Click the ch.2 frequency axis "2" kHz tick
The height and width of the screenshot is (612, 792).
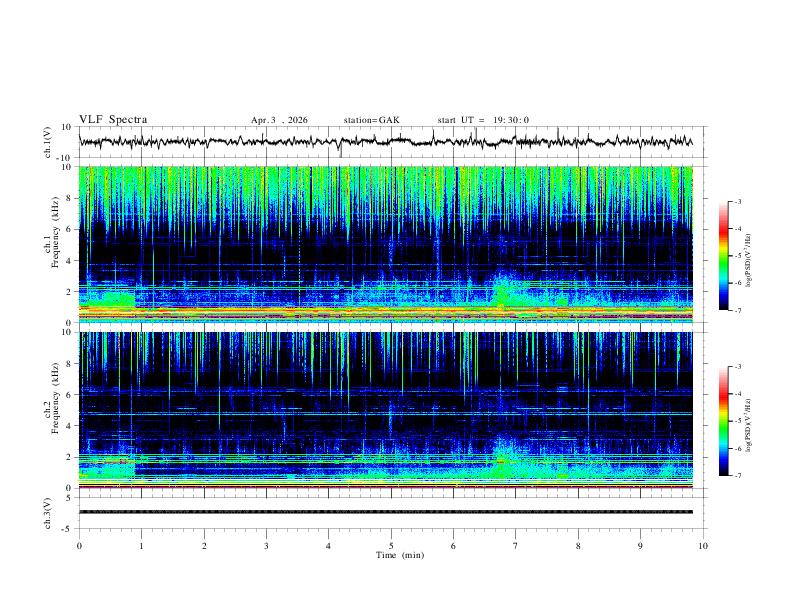pos(69,457)
